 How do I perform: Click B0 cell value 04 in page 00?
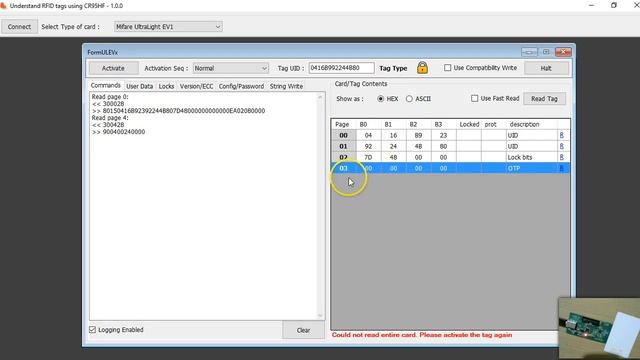click(369, 135)
